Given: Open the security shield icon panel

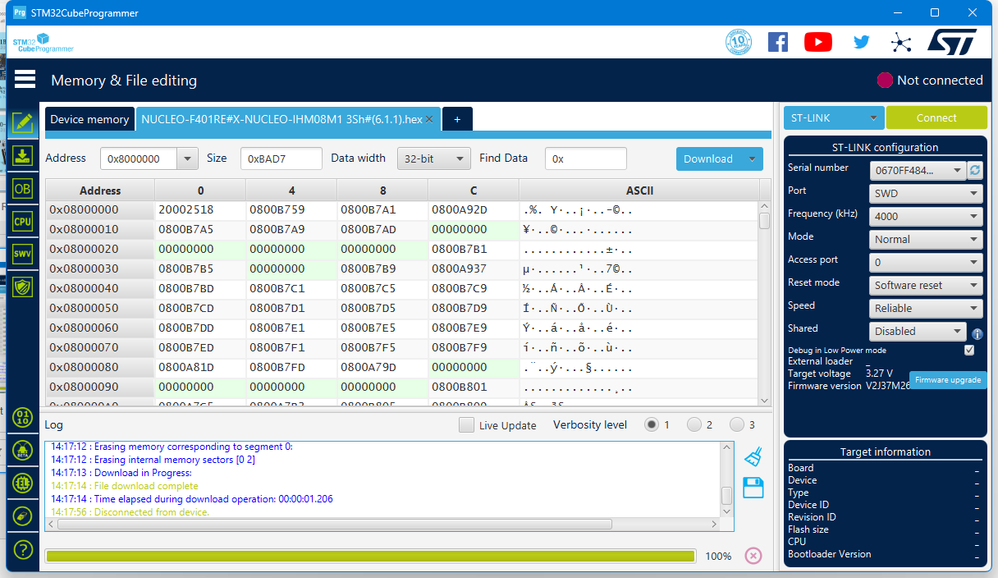Looking at the screenshot, I should 23,287.
